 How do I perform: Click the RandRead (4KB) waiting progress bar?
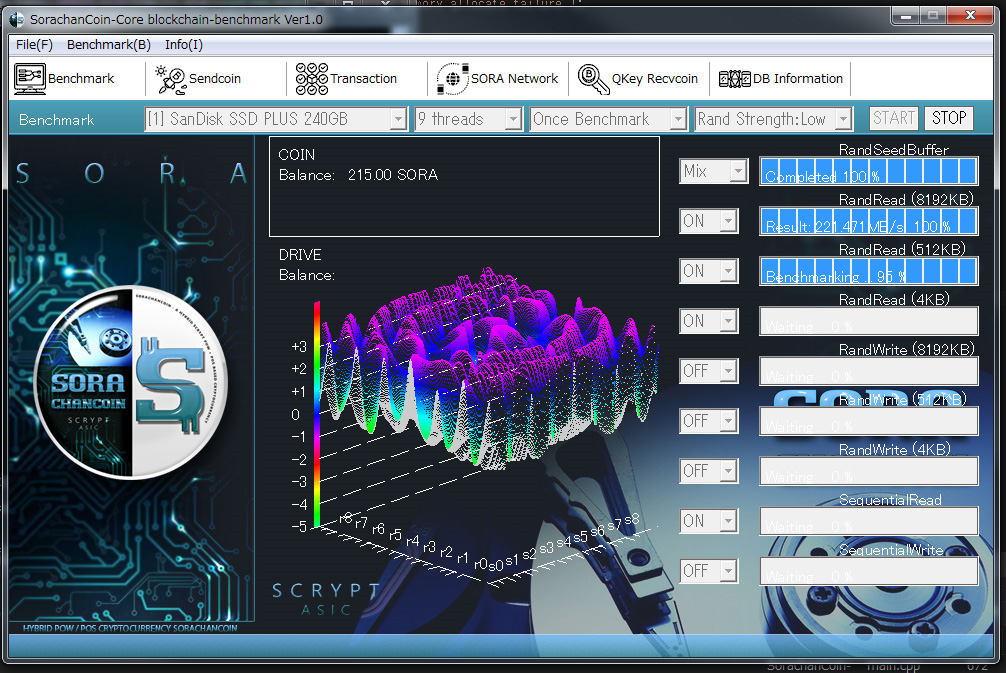pos(869,321)
